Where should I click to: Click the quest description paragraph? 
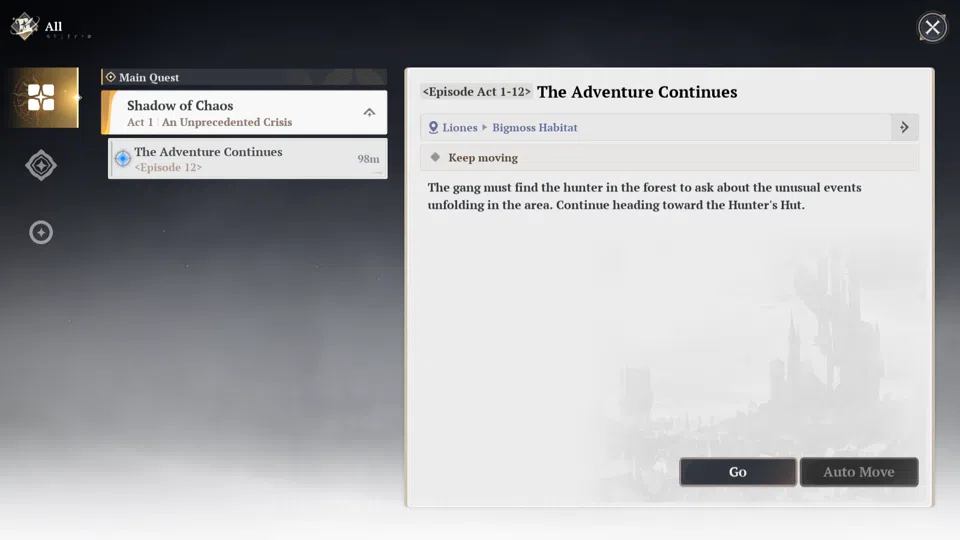[x=644, y=196]
